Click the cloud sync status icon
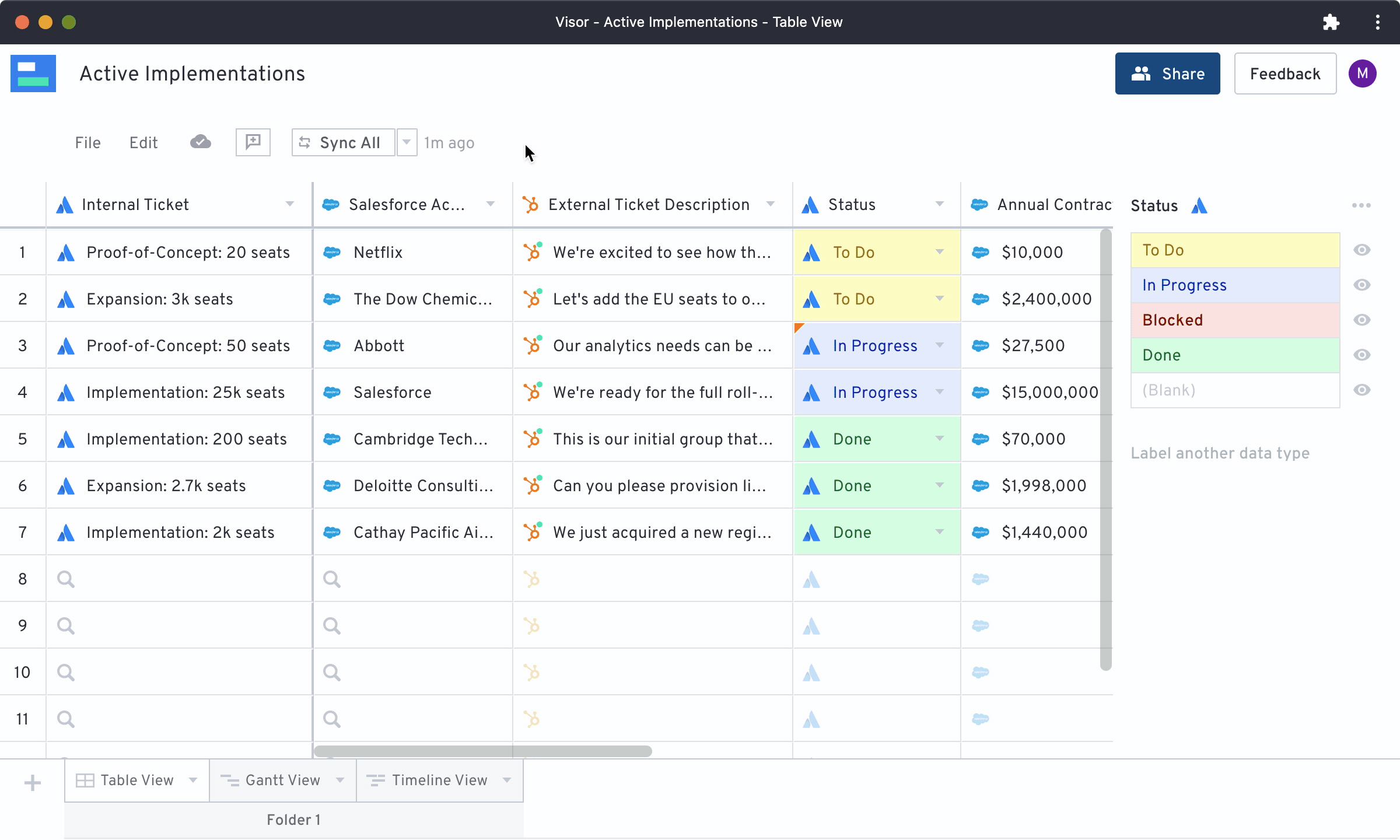This screenshot has height=840, width=1400. 200,142
